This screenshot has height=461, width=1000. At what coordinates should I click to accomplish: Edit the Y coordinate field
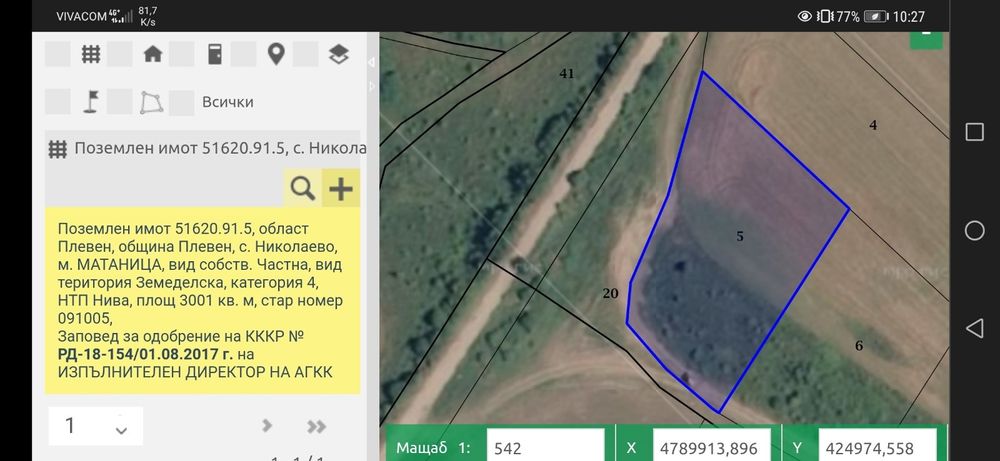(877, 446)
